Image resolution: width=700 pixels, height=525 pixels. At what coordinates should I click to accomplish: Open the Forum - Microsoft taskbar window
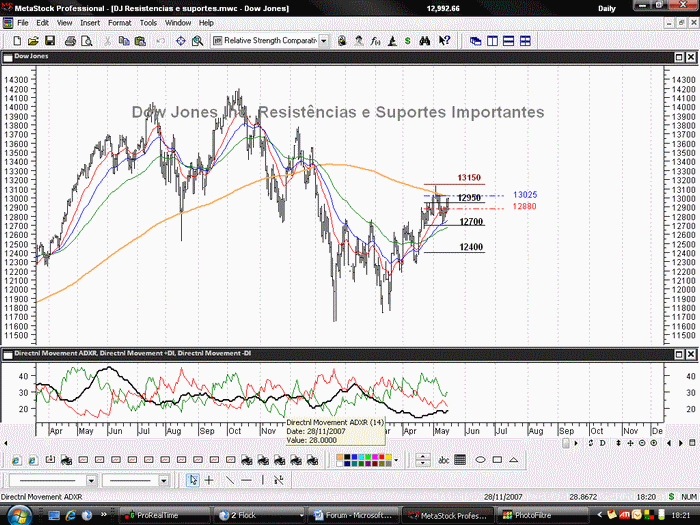(x=354, y=515)
